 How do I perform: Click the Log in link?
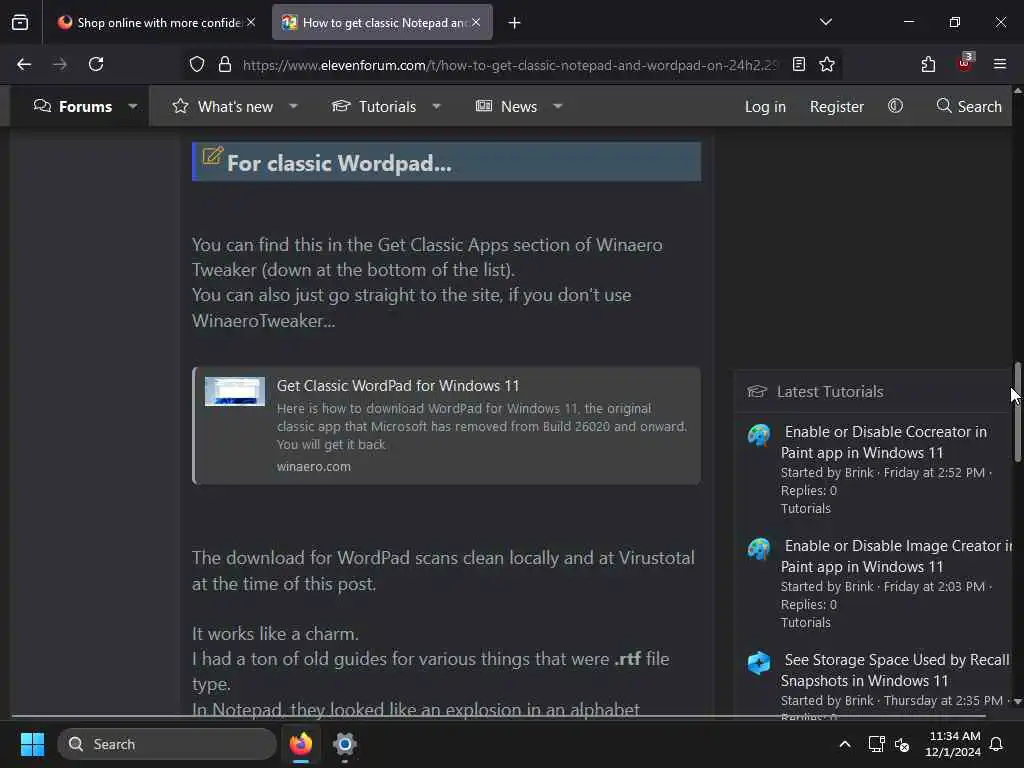tap(765, 106)
